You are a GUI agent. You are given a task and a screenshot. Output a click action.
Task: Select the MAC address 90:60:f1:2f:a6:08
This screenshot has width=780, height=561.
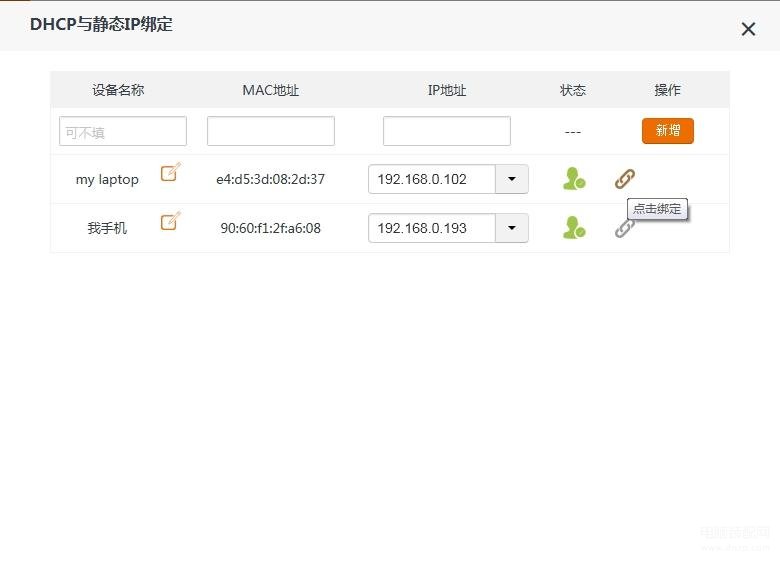271,228
